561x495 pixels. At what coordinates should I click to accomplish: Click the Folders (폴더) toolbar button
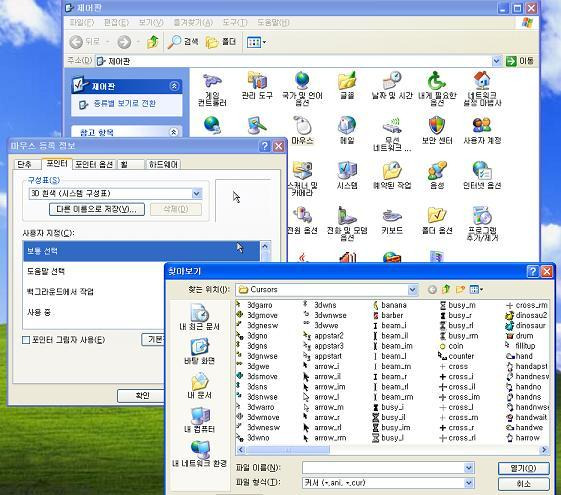click(221, 42)
